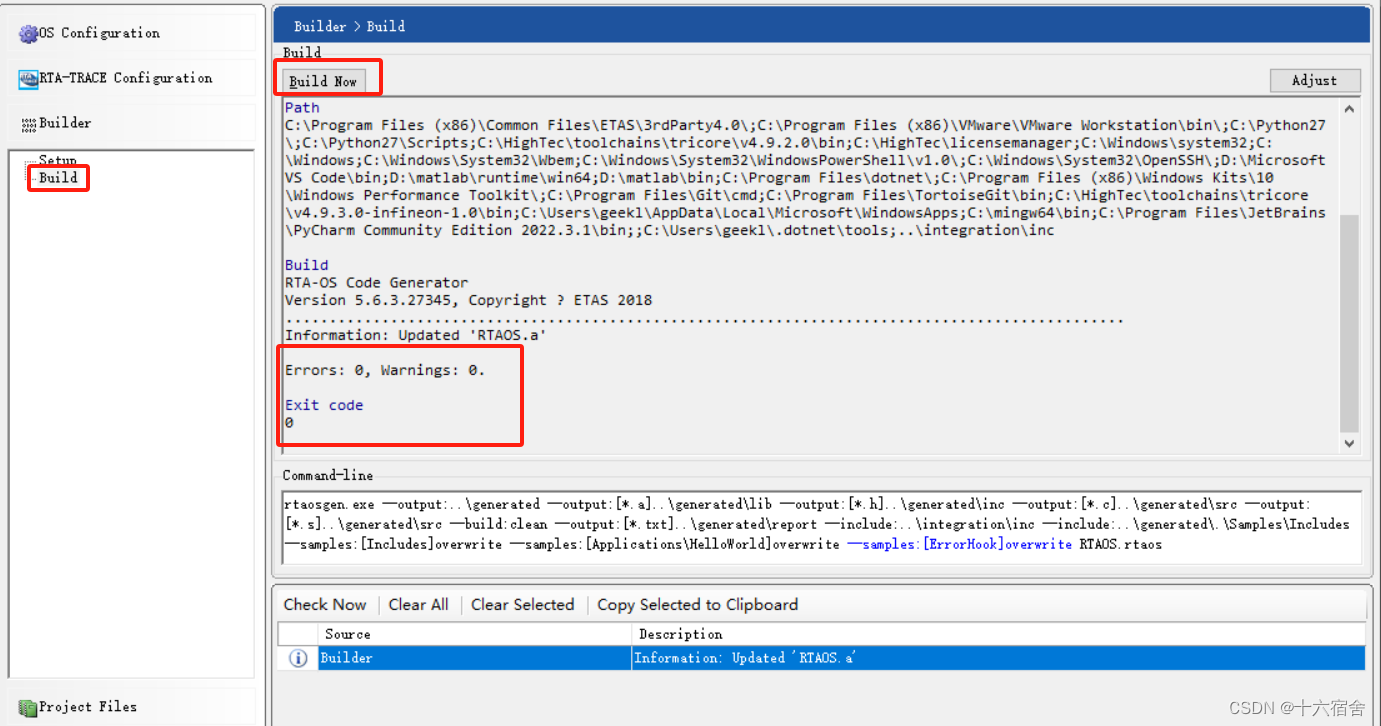
Task: Click the 'Version 5.6.3.27345' copyright line
Action: 468,300
